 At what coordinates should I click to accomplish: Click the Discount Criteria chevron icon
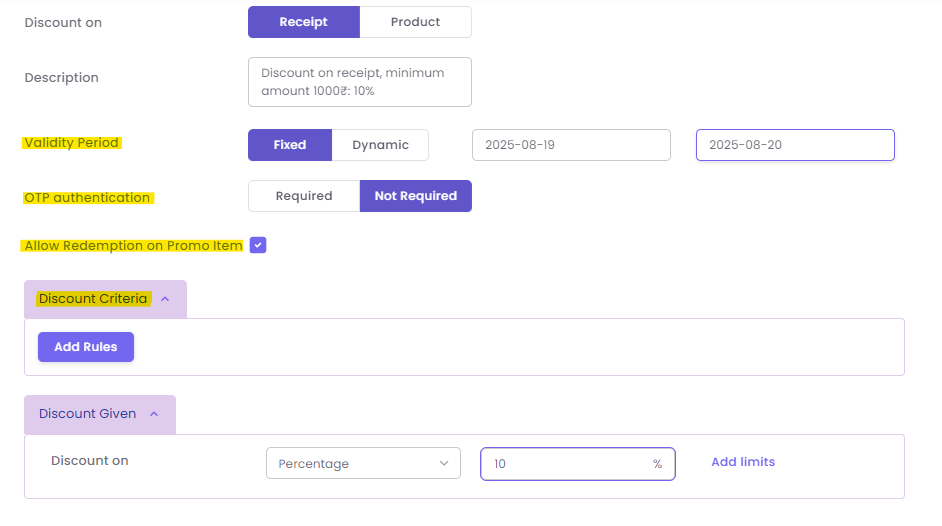pos(165,299)
